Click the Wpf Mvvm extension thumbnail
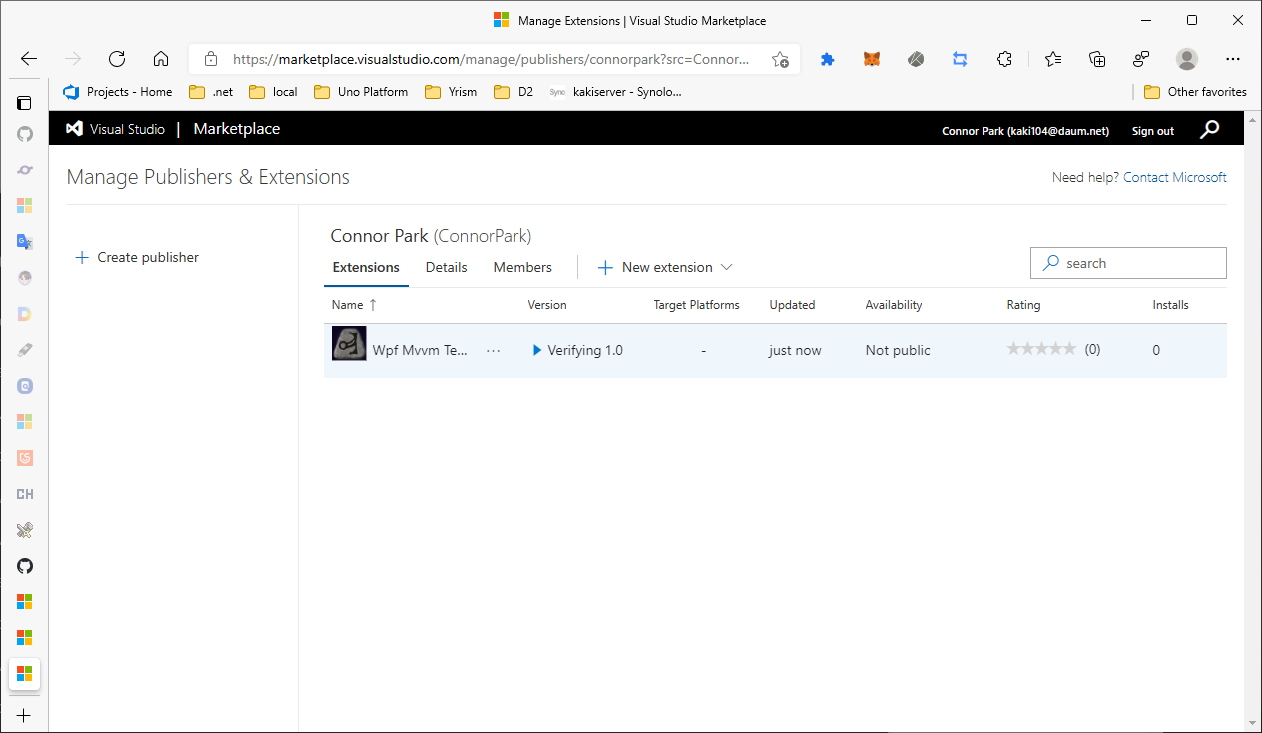1262x733 pixels. [349, 343]
